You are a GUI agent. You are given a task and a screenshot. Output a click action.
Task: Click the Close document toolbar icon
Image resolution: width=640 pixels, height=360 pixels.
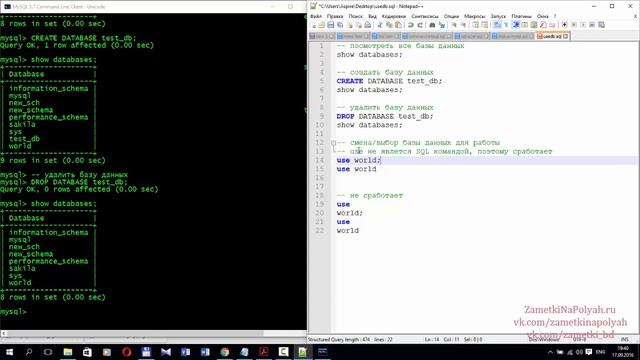[x=349, y=25]
